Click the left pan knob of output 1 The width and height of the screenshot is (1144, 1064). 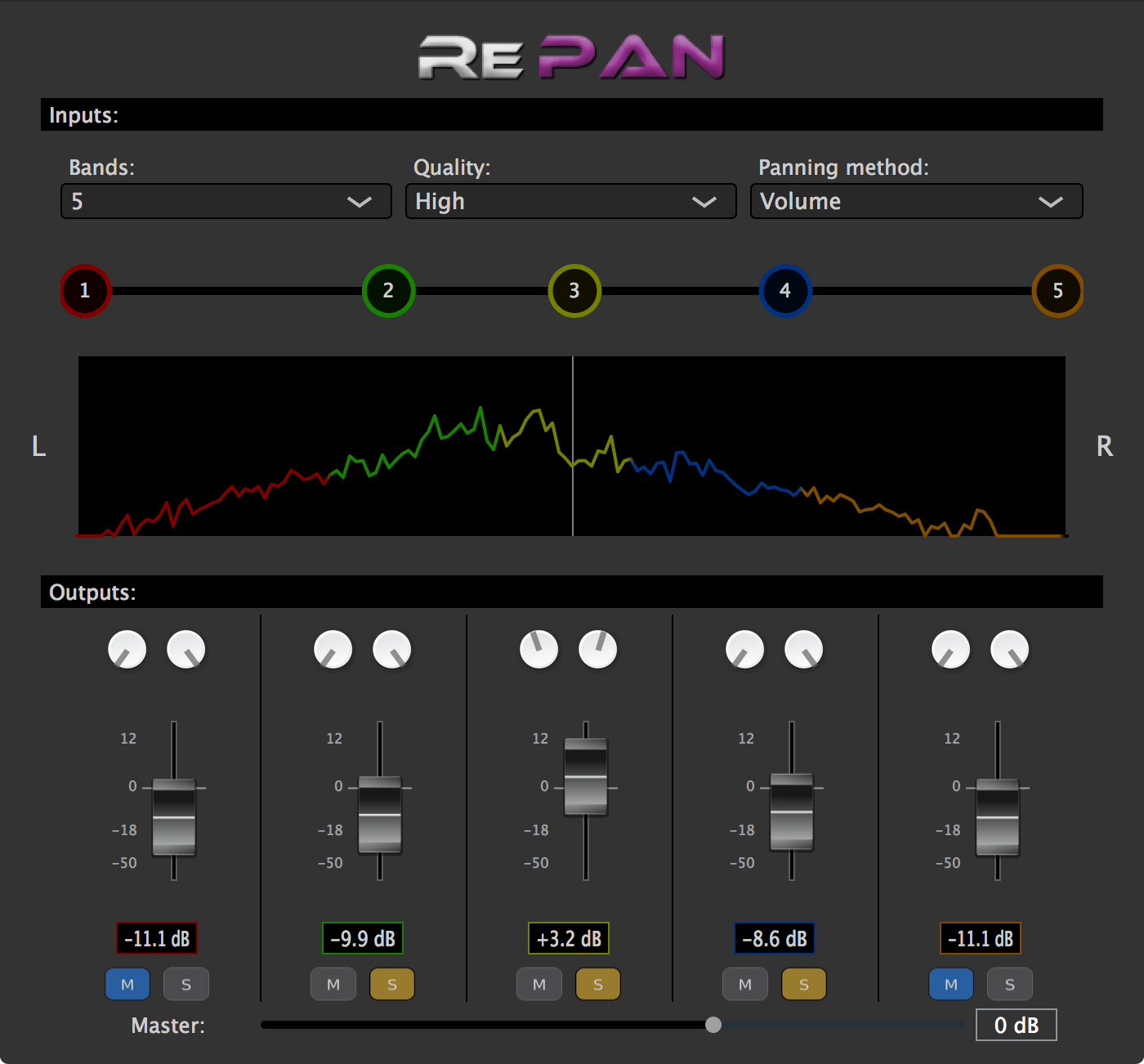point(127,650)
